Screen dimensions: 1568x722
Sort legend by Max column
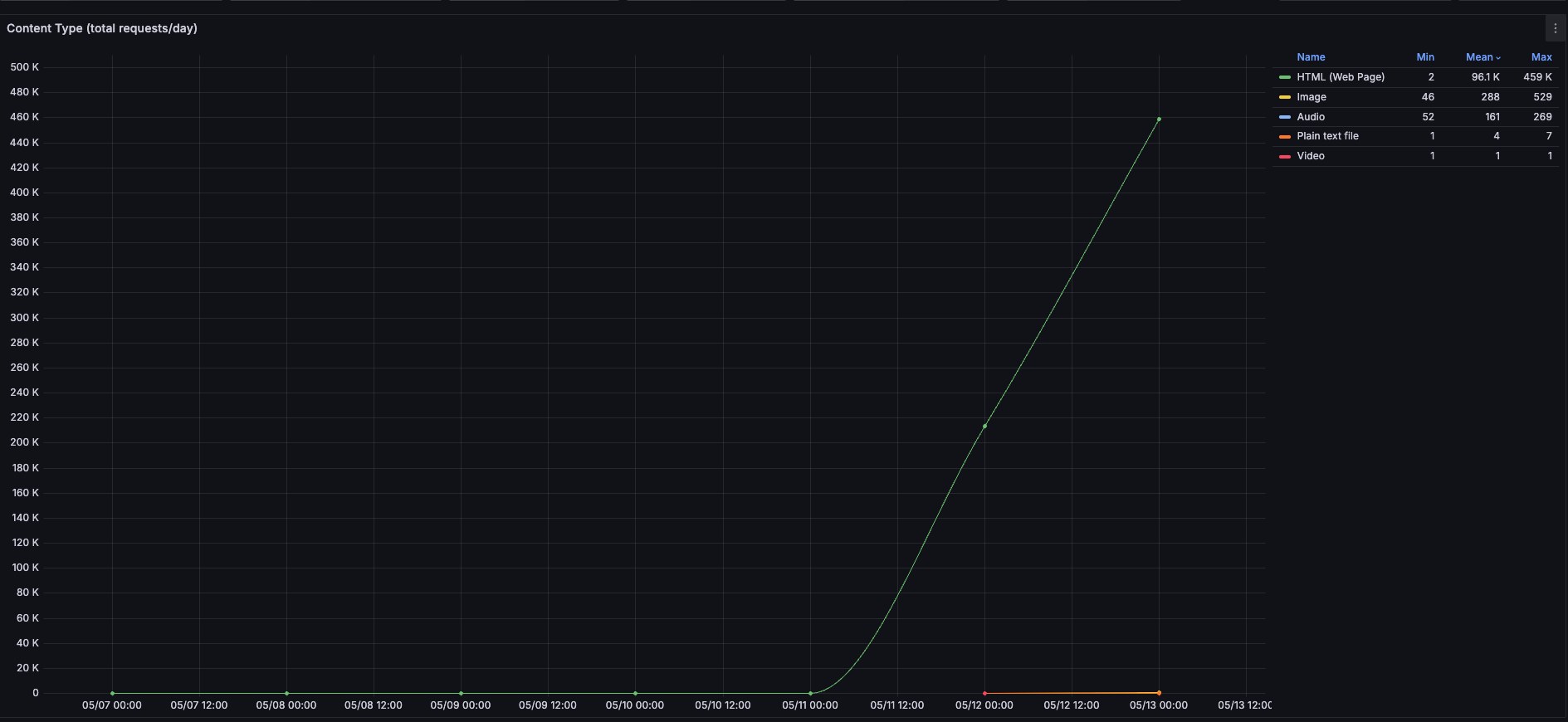pyautogui.click(x=1541, y=57)
